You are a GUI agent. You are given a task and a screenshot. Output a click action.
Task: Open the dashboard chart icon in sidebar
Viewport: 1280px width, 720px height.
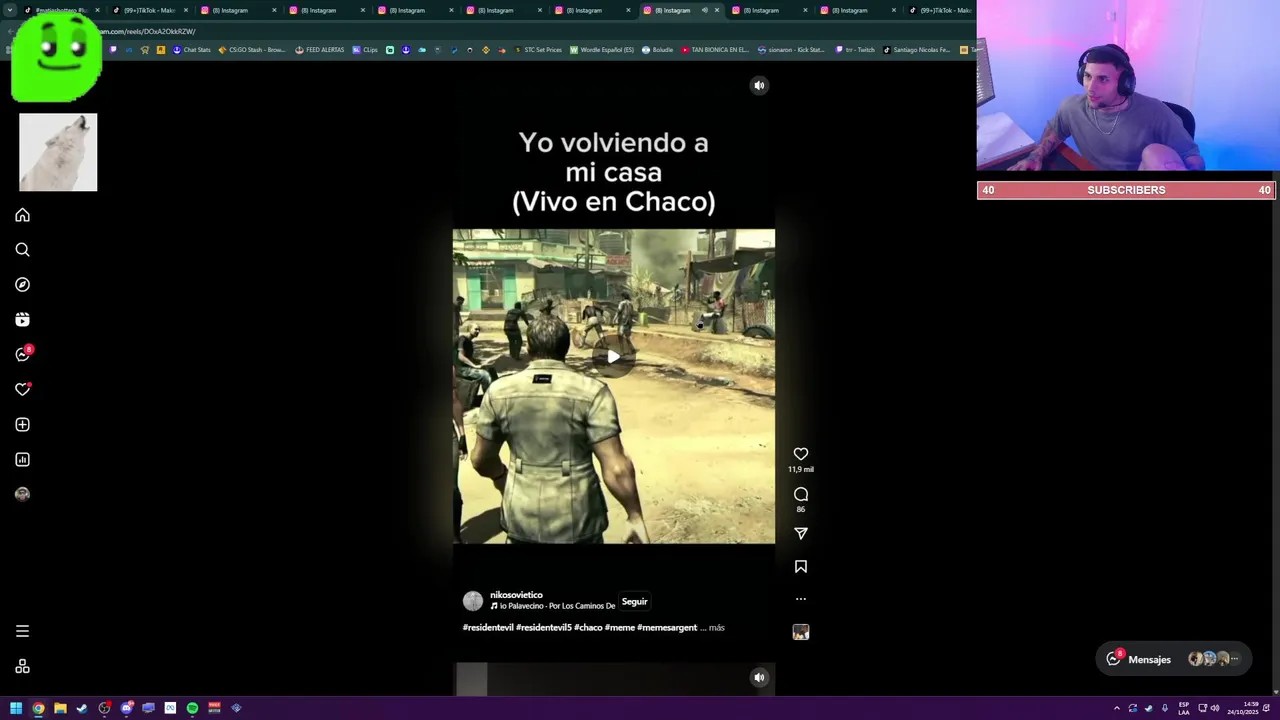coord(22,460)
